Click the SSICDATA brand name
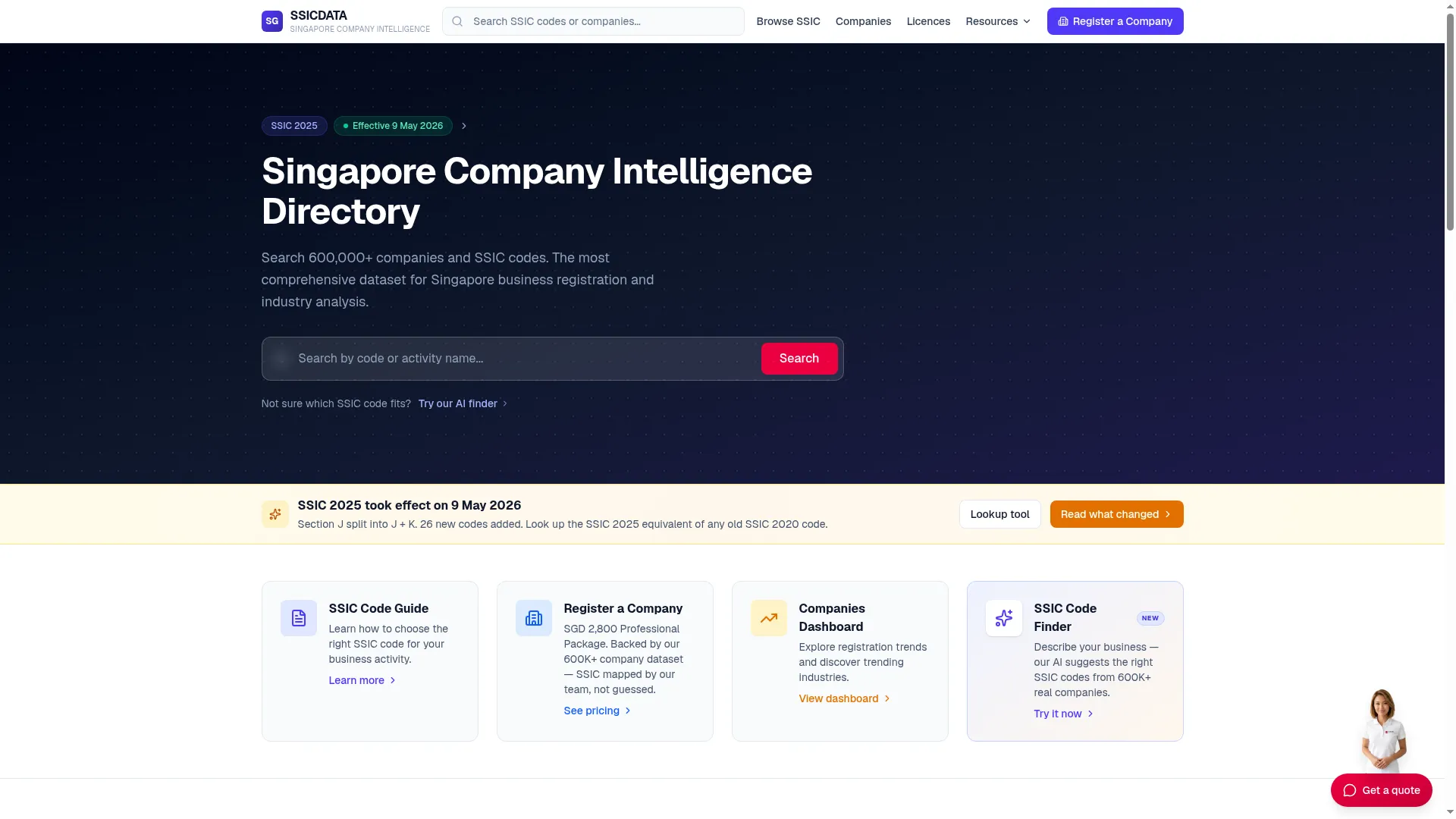Viewport: 1456px width, 819px height. (318, 15)
